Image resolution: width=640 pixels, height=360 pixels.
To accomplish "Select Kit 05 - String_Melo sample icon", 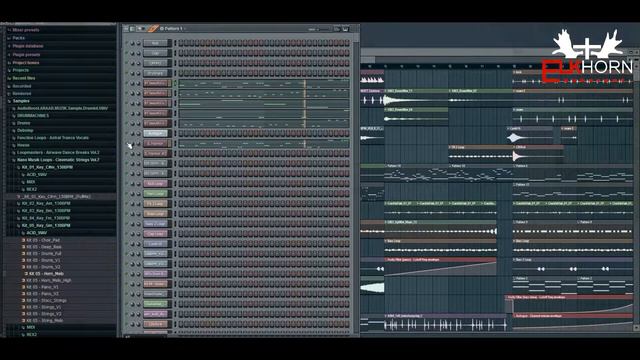I will click(23, 320).
